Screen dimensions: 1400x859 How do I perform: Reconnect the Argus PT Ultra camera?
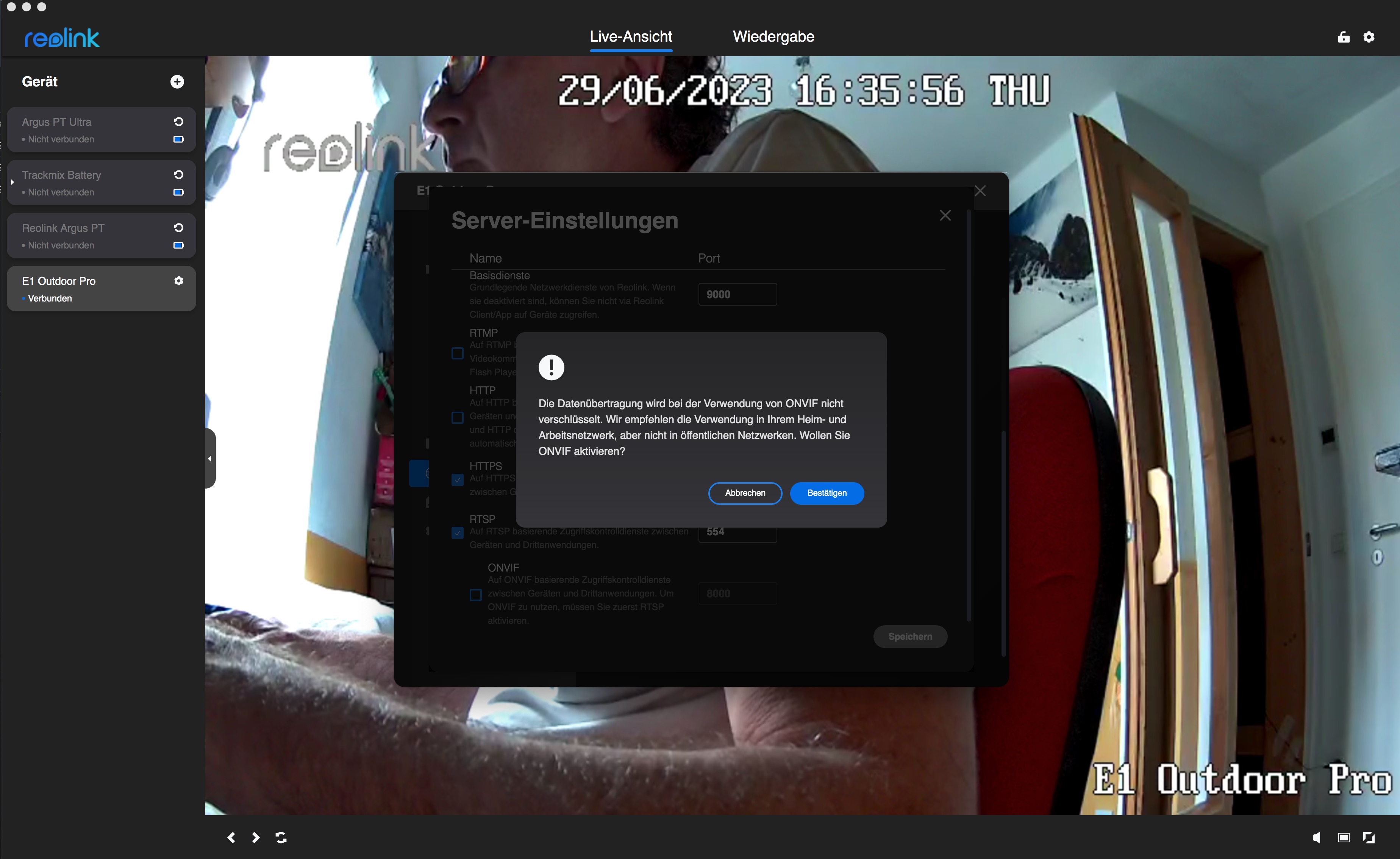(178, 122)
